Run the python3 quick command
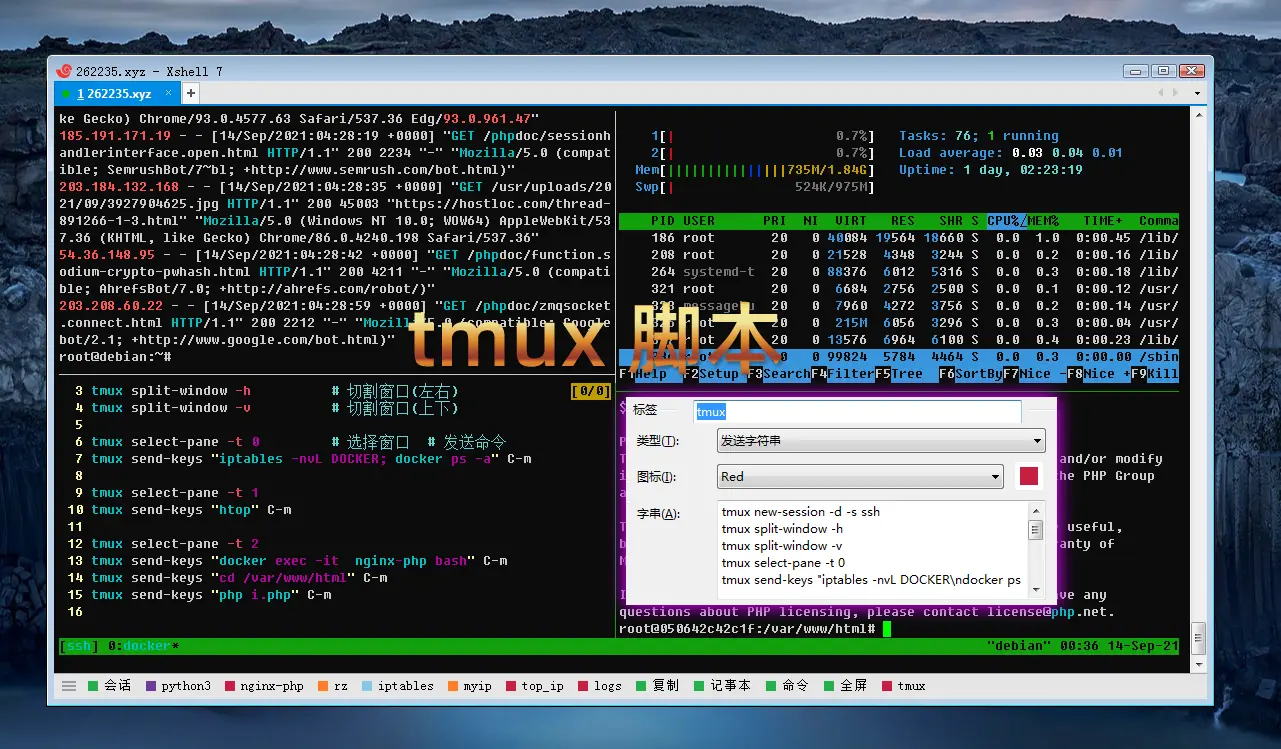 [179, 686]
